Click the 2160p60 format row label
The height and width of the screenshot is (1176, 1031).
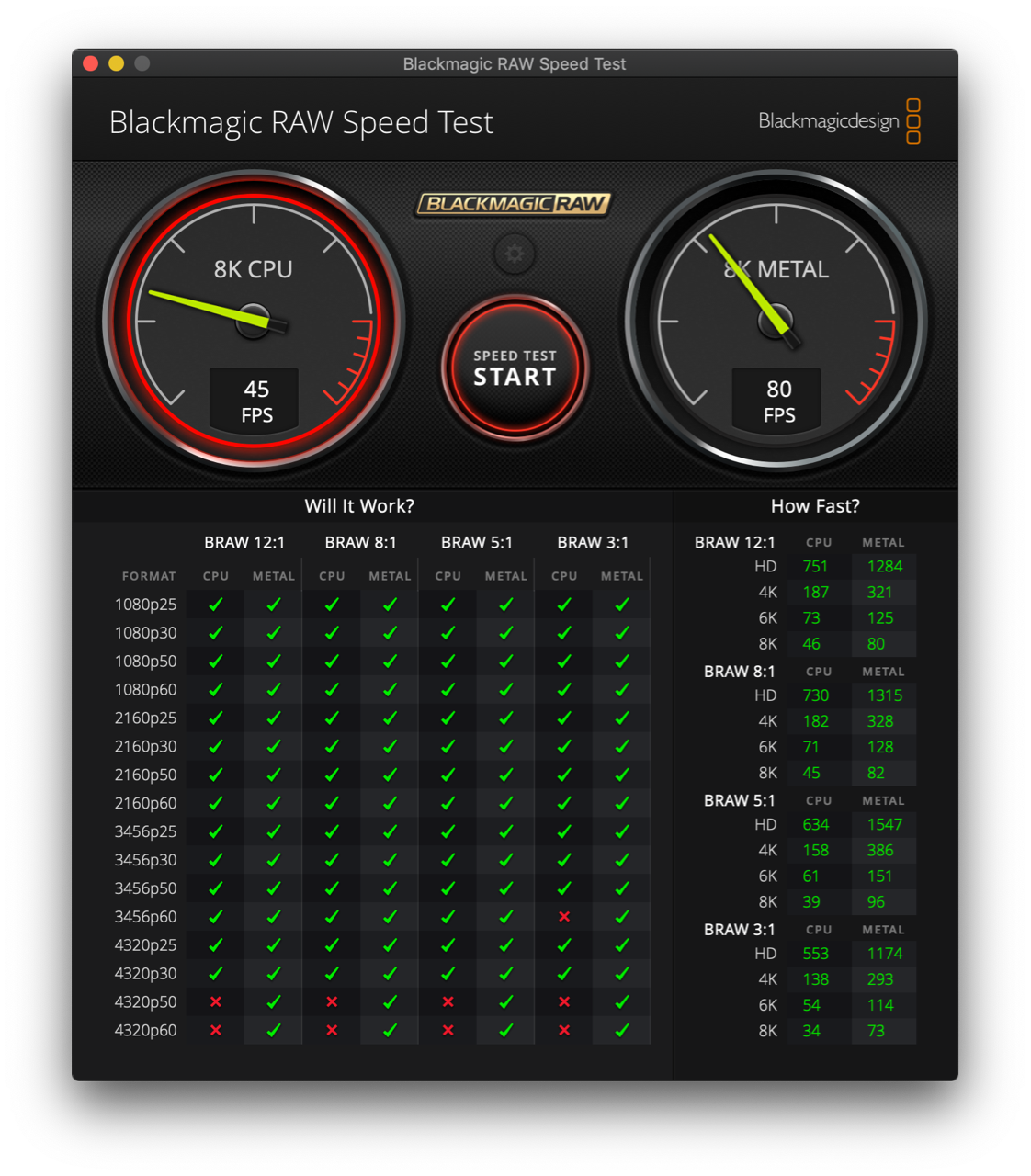pyautogui.click(x=145, y=803)
